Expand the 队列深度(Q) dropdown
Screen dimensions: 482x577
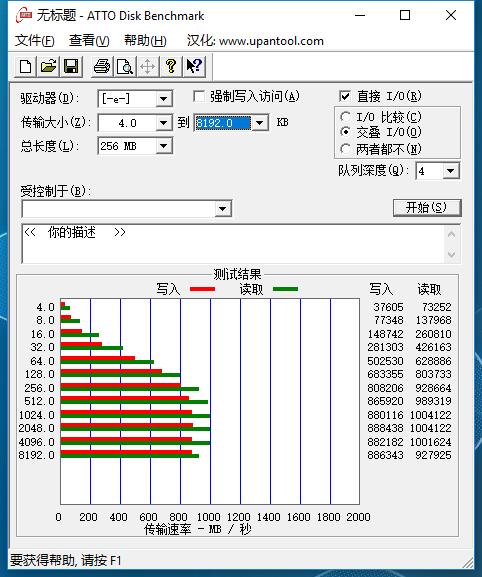[x=450, y=171]
